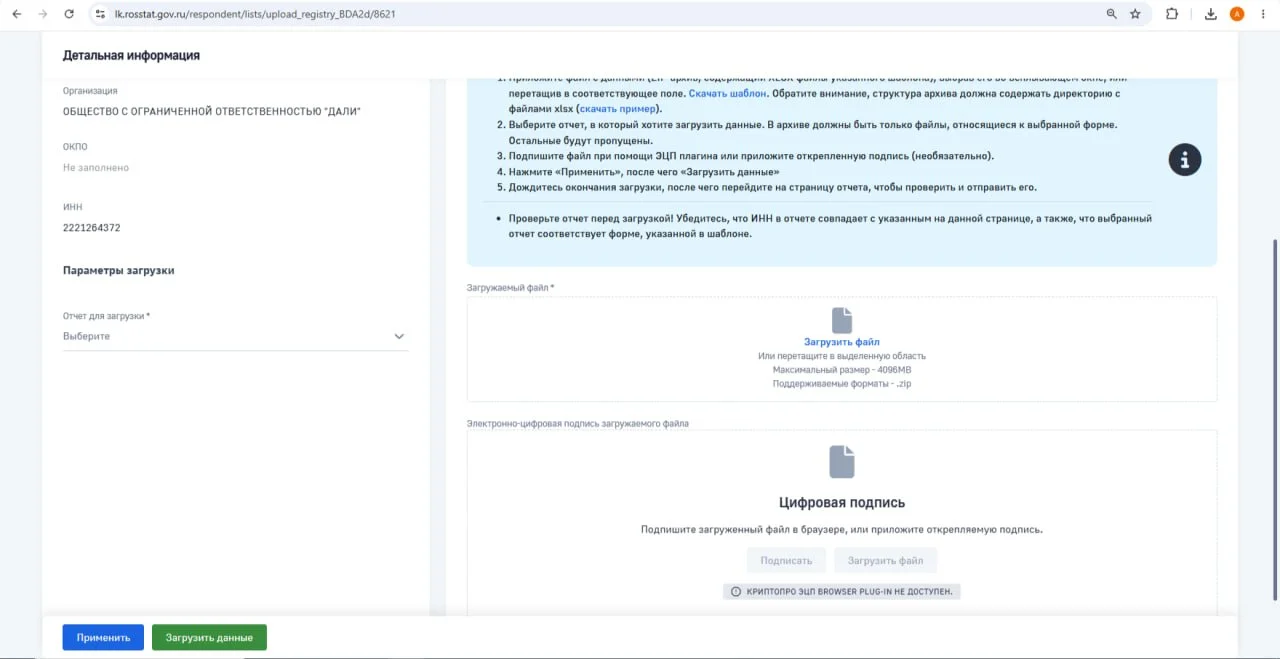1280x659 pixels.
Task: Click the browser forward arrow
Action: [x=42, y=14]
